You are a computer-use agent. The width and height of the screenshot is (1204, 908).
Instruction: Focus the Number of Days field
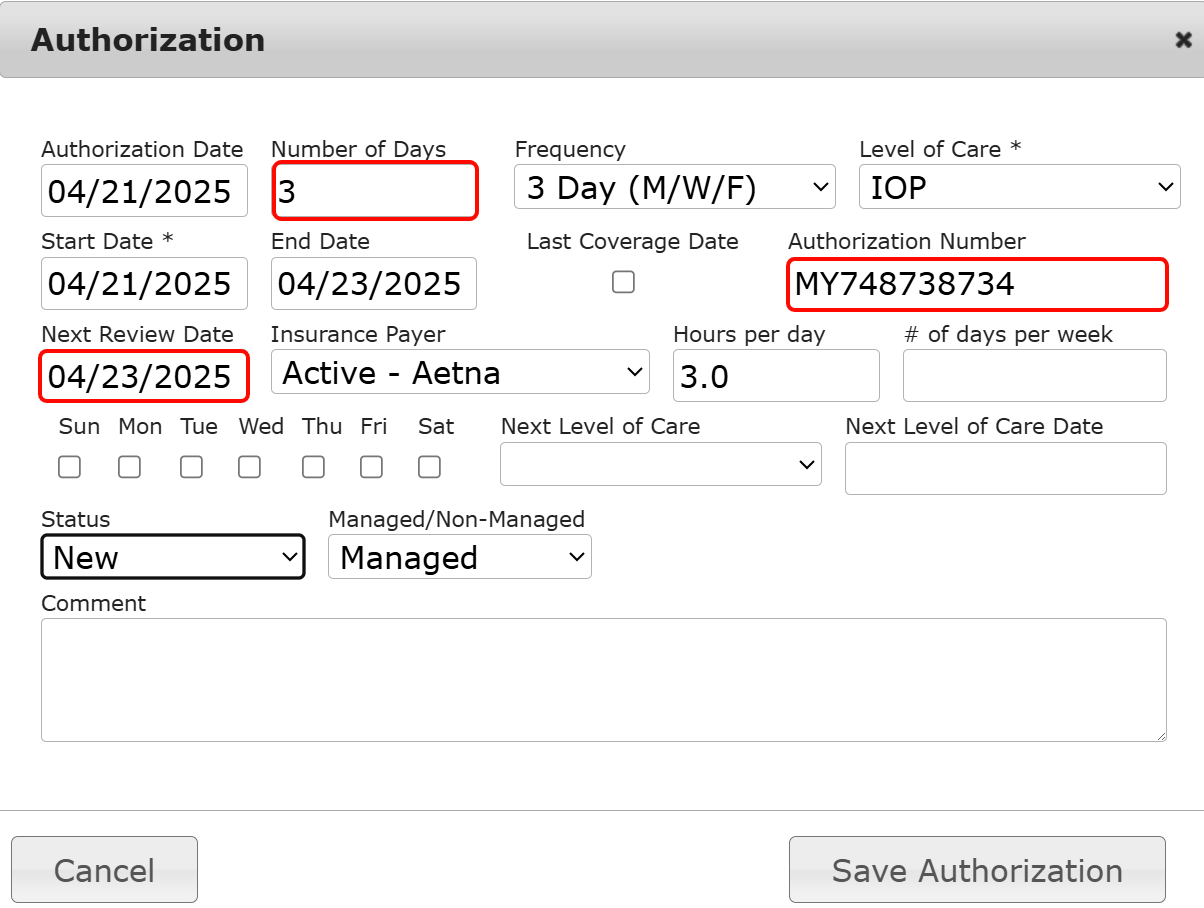coord(374,191)
